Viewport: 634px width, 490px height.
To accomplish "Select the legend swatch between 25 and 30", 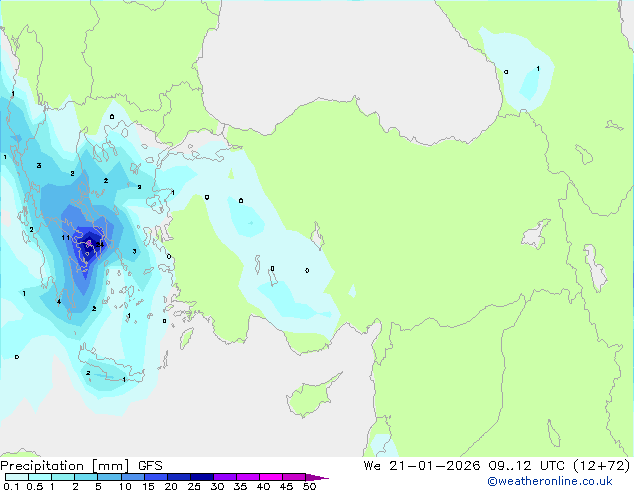I will [x=201, y=477].
